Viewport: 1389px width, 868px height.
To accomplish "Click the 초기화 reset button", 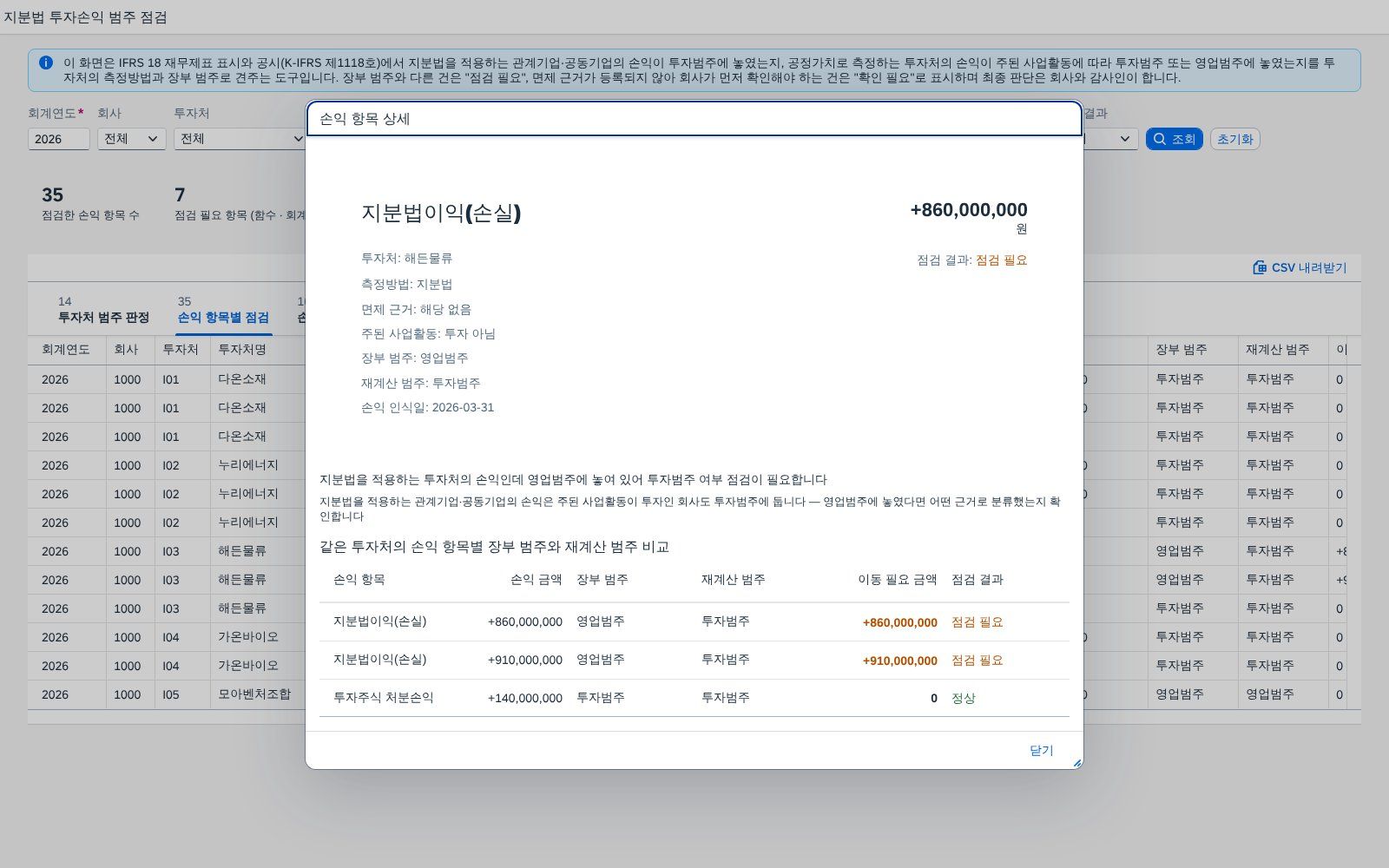I will [x=1234, y=139].
